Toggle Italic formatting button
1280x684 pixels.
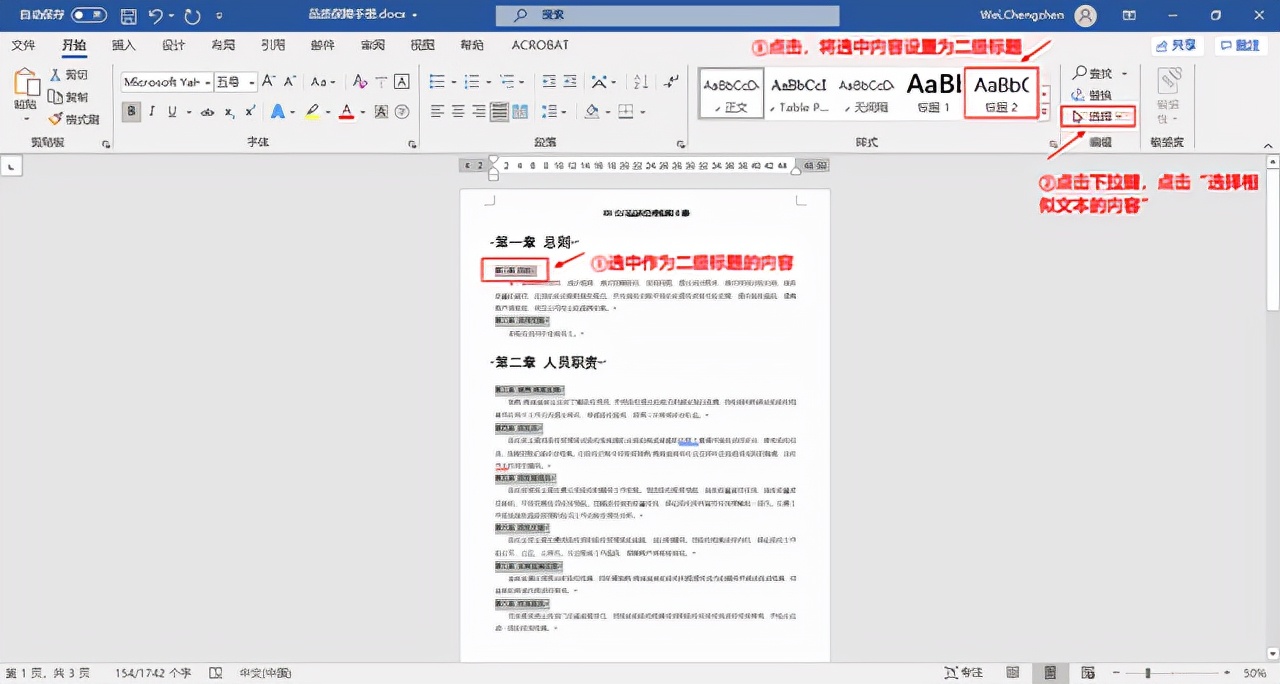click(x=152, y=112)
